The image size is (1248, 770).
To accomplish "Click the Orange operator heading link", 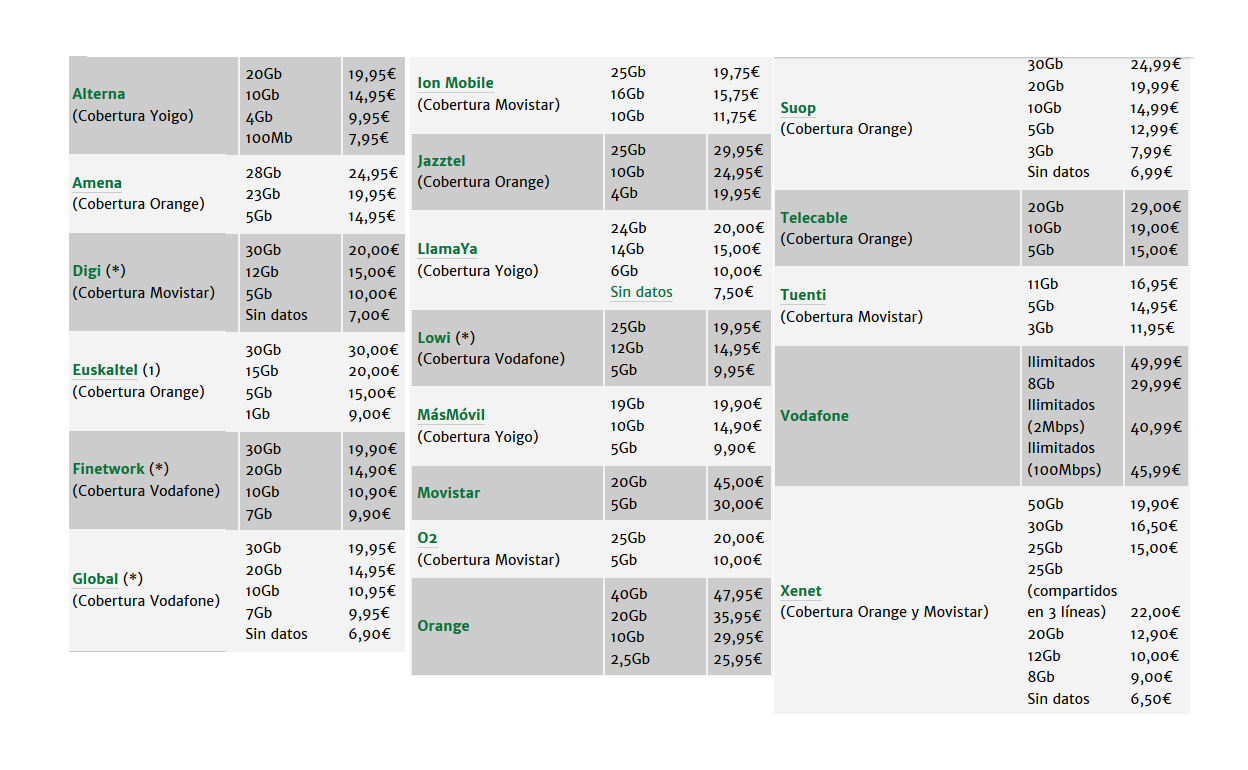I will pyautogui.click(x=443, y=626).
